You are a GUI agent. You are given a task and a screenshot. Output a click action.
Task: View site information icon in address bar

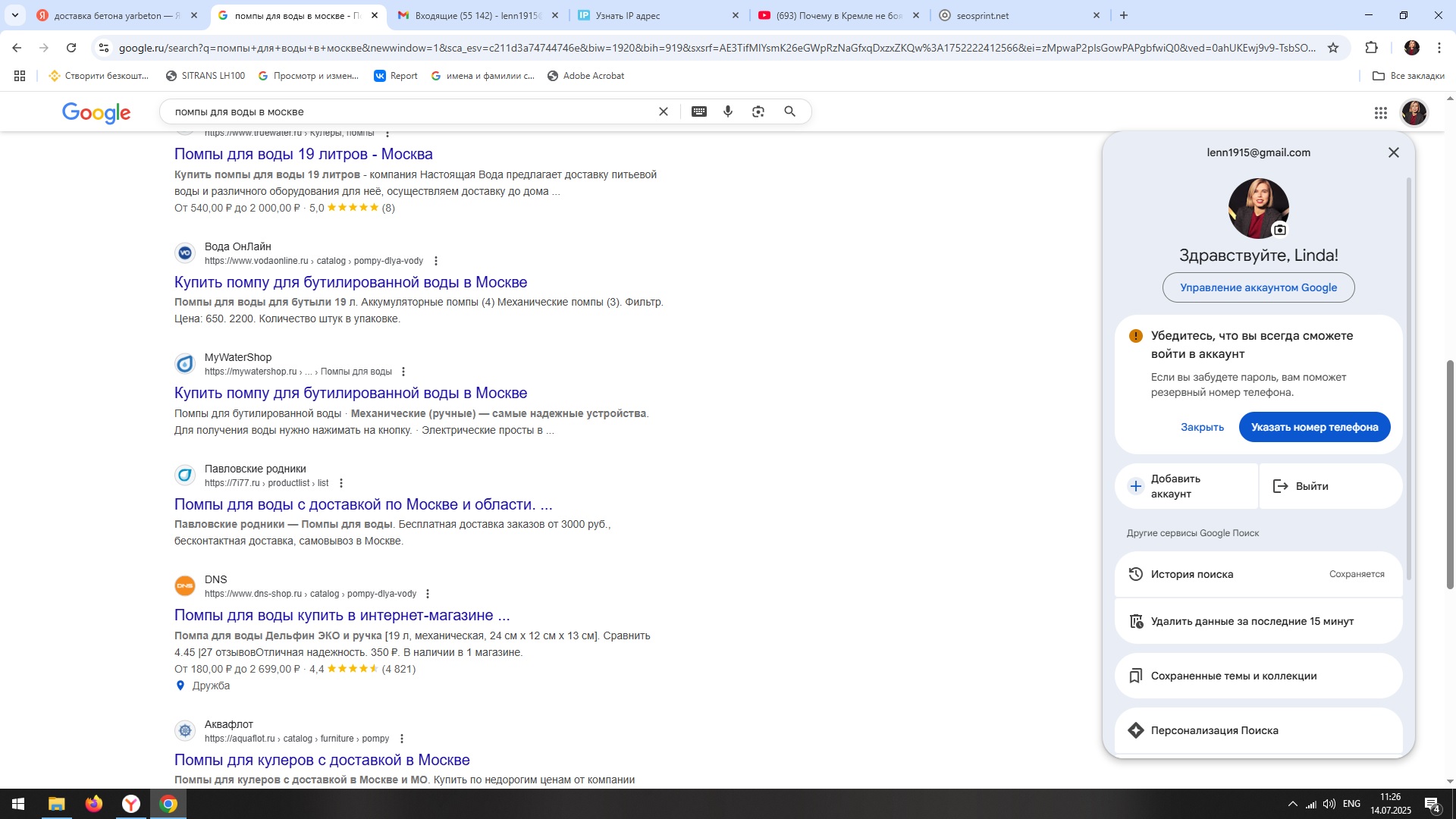pyautogui.click(x=104, y=48)
